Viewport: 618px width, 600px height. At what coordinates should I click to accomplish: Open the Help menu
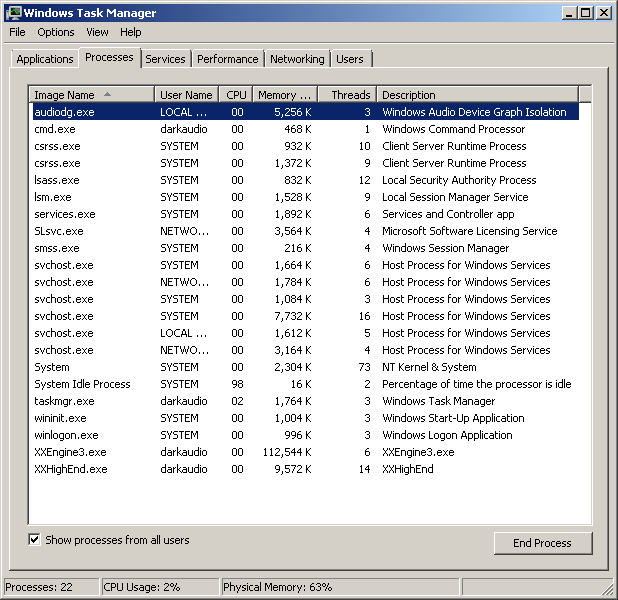130,32
